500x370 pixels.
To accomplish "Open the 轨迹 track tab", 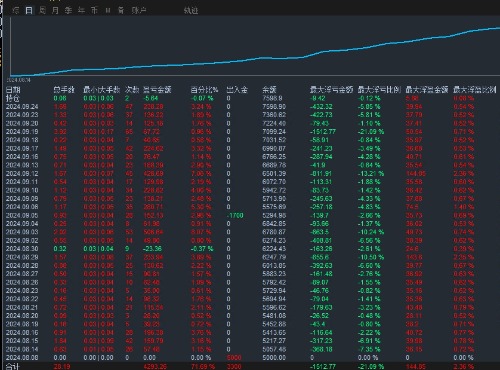I will 191,10.
